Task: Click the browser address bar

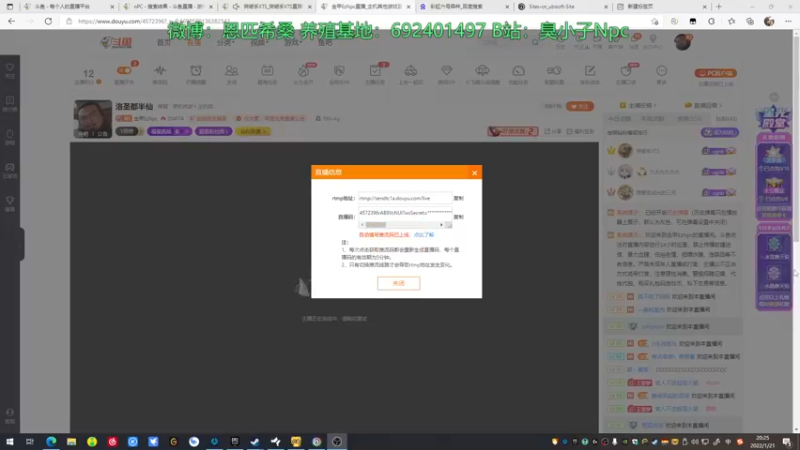Action: click(357, 21)
